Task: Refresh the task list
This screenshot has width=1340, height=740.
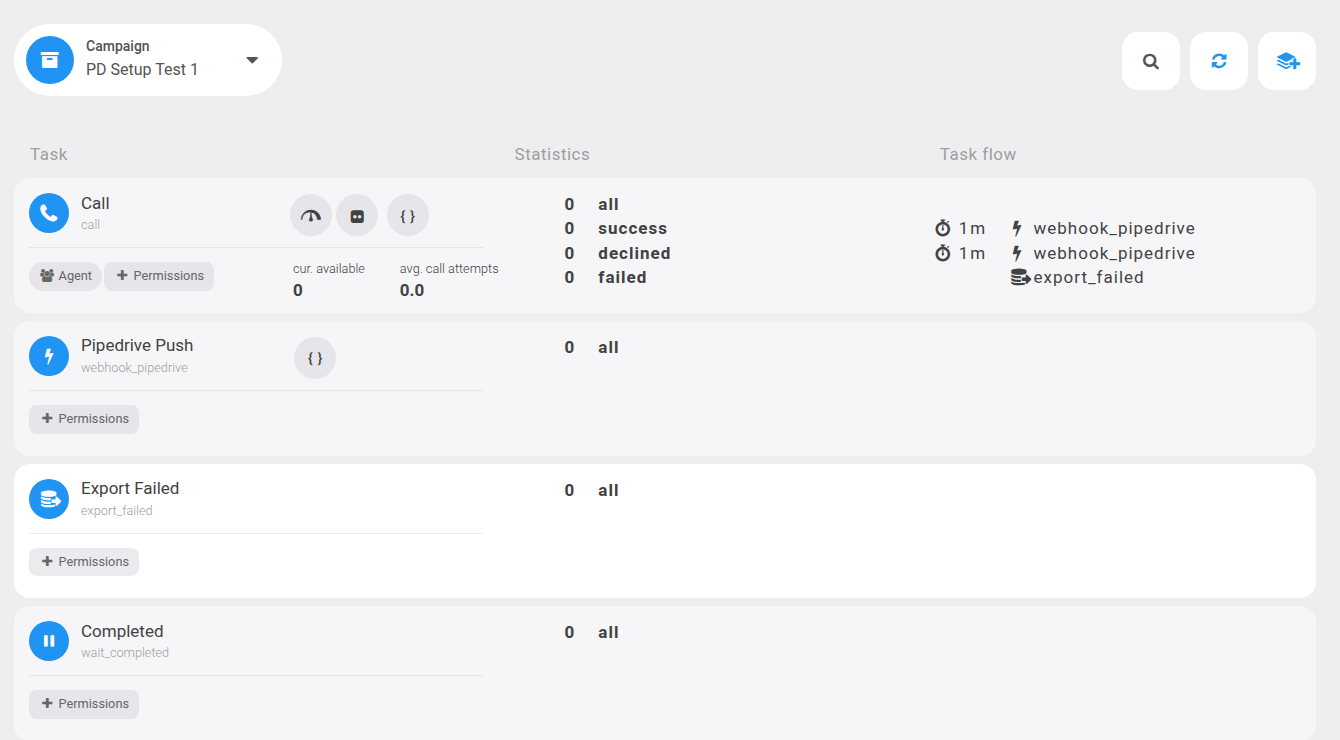Action: pos(1219,61)
